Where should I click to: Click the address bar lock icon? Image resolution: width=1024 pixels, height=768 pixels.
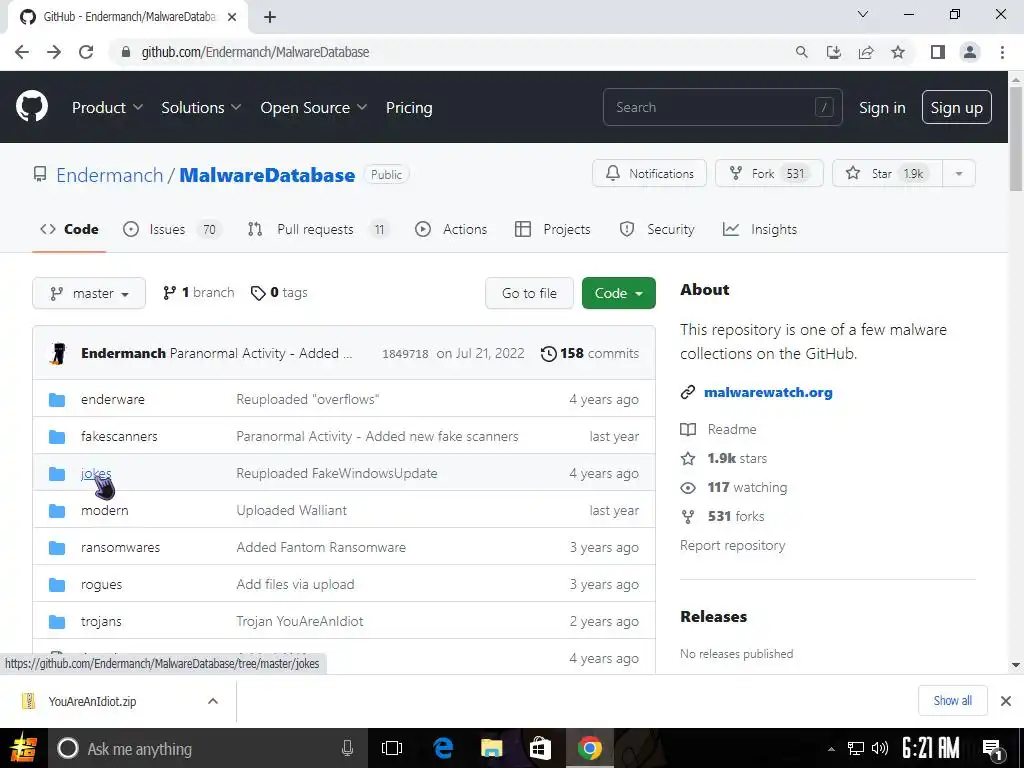click(x=126, y=52)
